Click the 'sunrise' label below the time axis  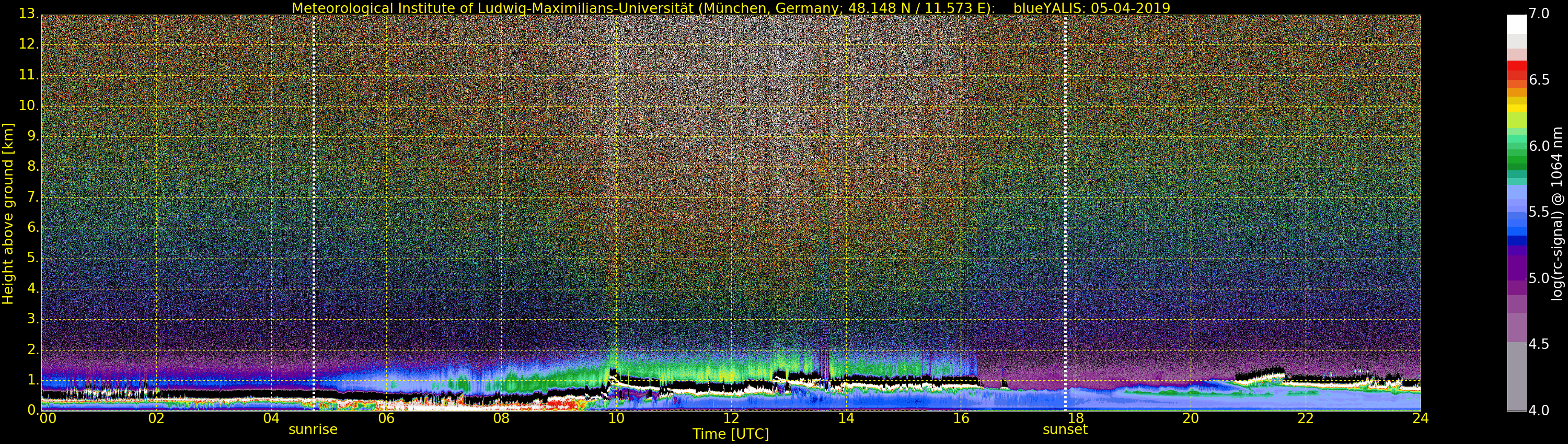coord(313,429)
